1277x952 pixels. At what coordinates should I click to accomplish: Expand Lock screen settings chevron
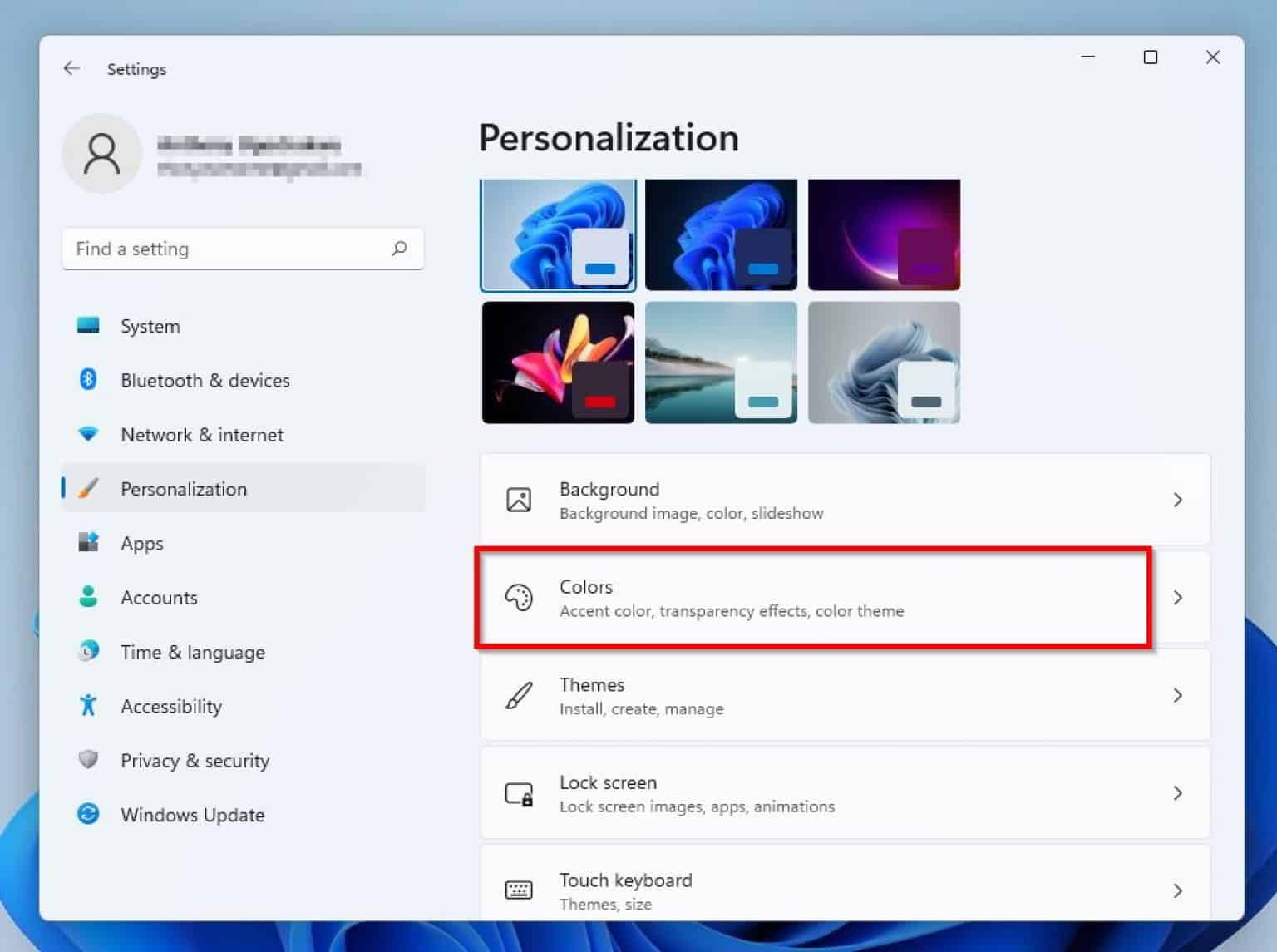click(x=1177, y=793)
